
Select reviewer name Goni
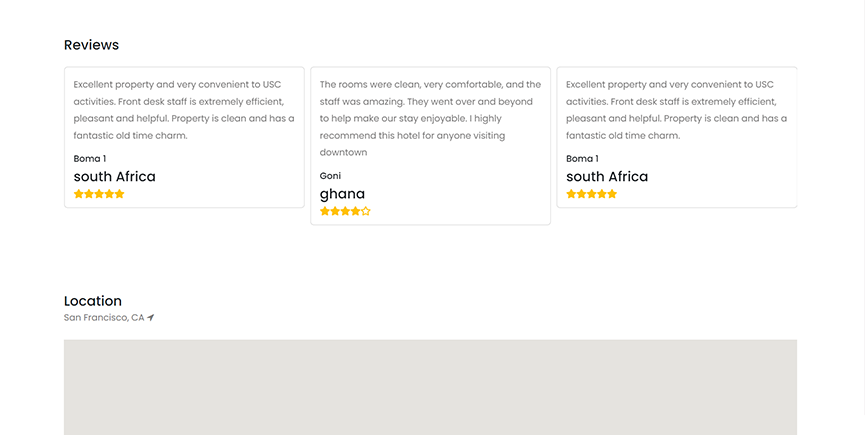pyautogui.click(x=330, y=176)
